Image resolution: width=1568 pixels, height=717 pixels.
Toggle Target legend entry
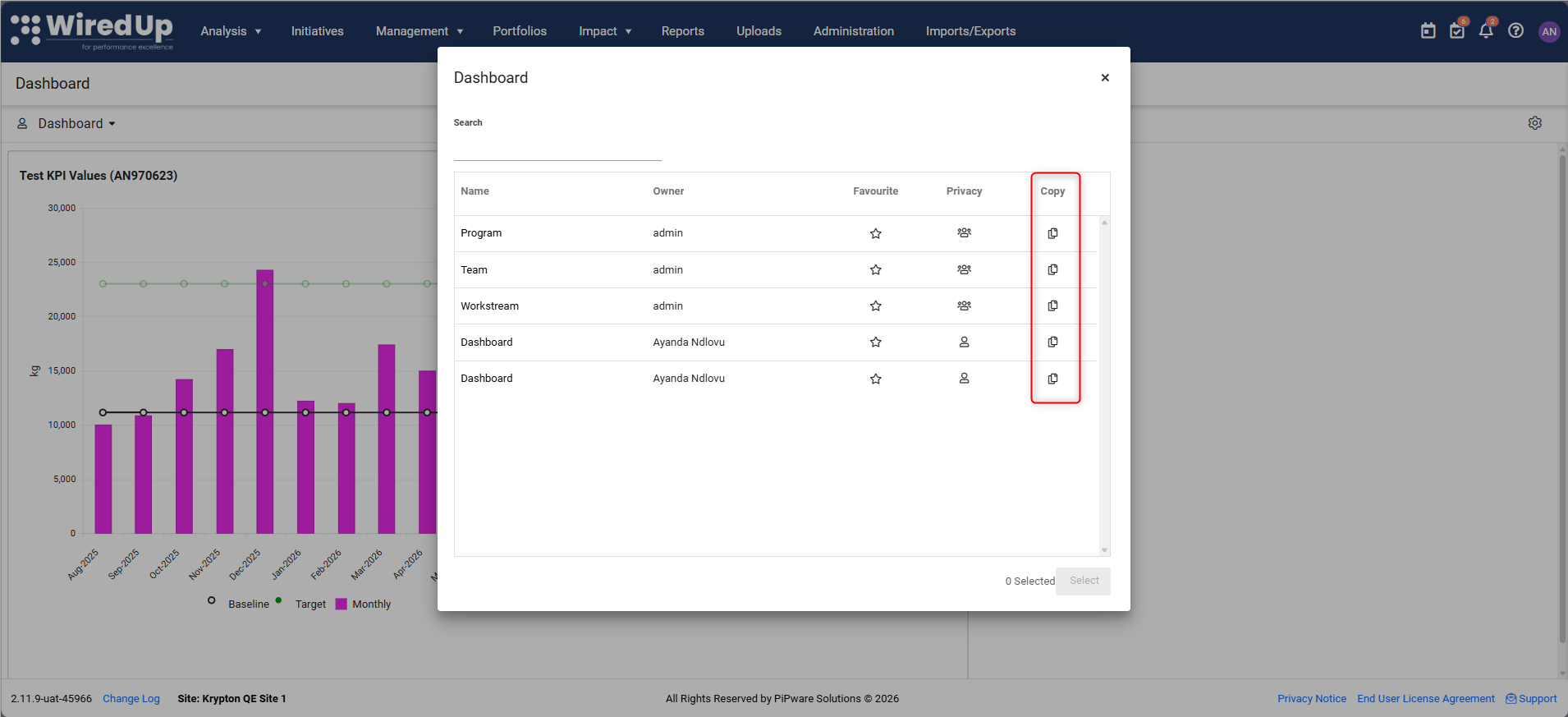coord(301,604)
